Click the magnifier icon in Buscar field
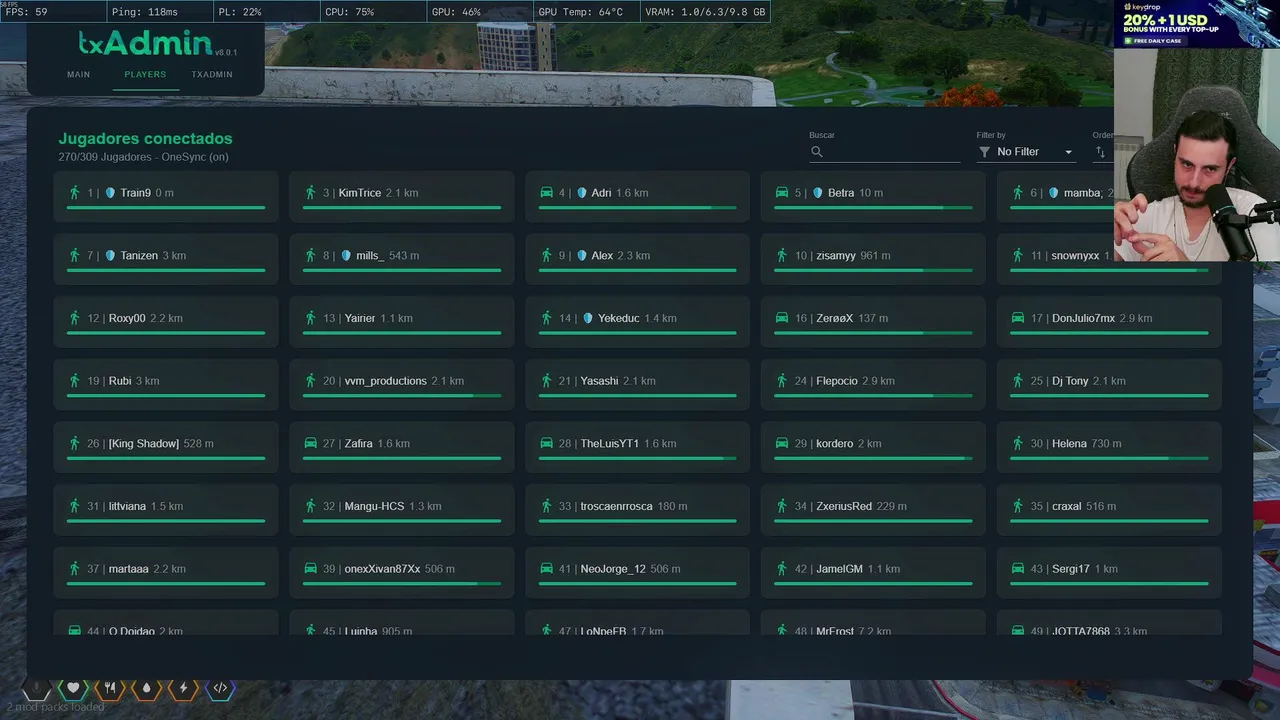 click(817, 152)
